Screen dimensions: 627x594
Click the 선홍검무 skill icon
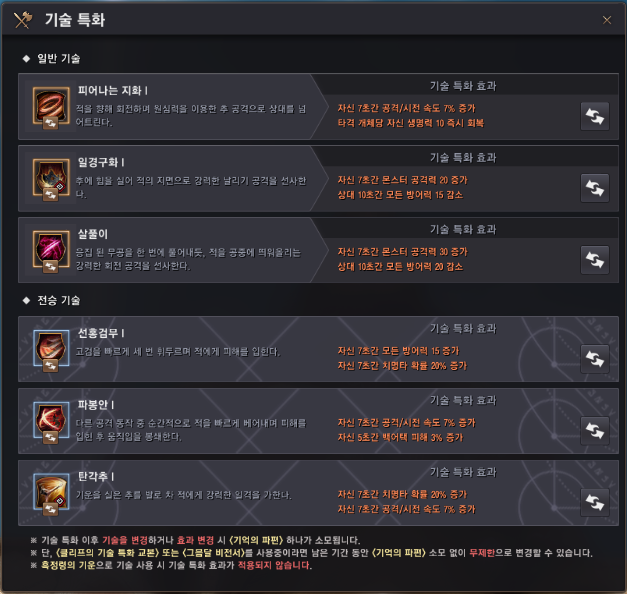(51, 348)
